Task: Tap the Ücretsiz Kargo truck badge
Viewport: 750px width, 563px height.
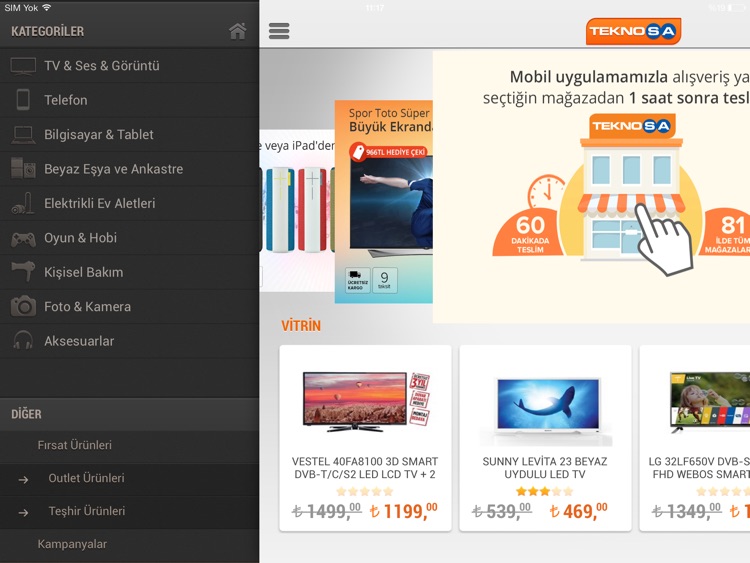Action: pos(357,280)
